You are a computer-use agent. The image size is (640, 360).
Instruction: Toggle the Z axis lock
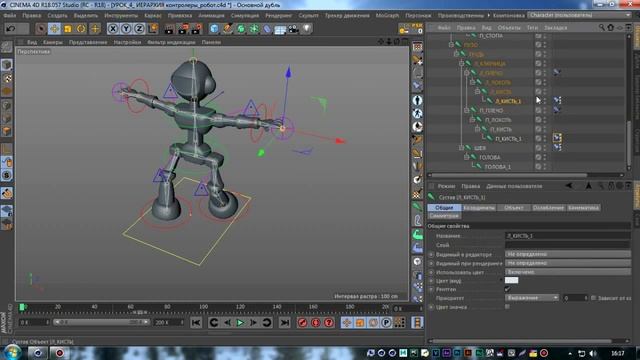coord(139,29)
